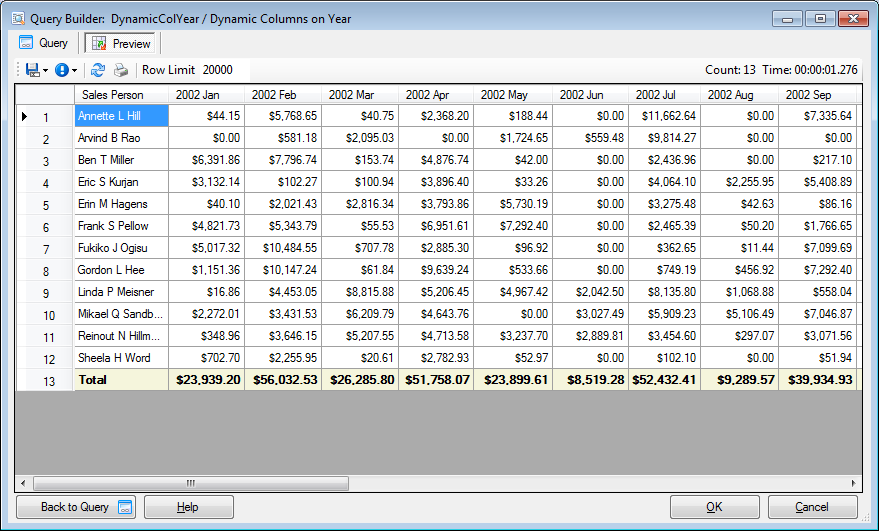Select the Frank S Pellow cell
Image resolution: width=879 pixels, height=531 pixels.
121,226
